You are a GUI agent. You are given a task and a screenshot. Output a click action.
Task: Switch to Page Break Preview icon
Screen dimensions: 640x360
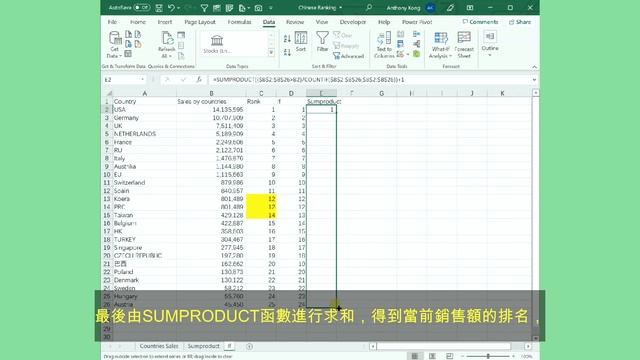click(x=449, y=356)
